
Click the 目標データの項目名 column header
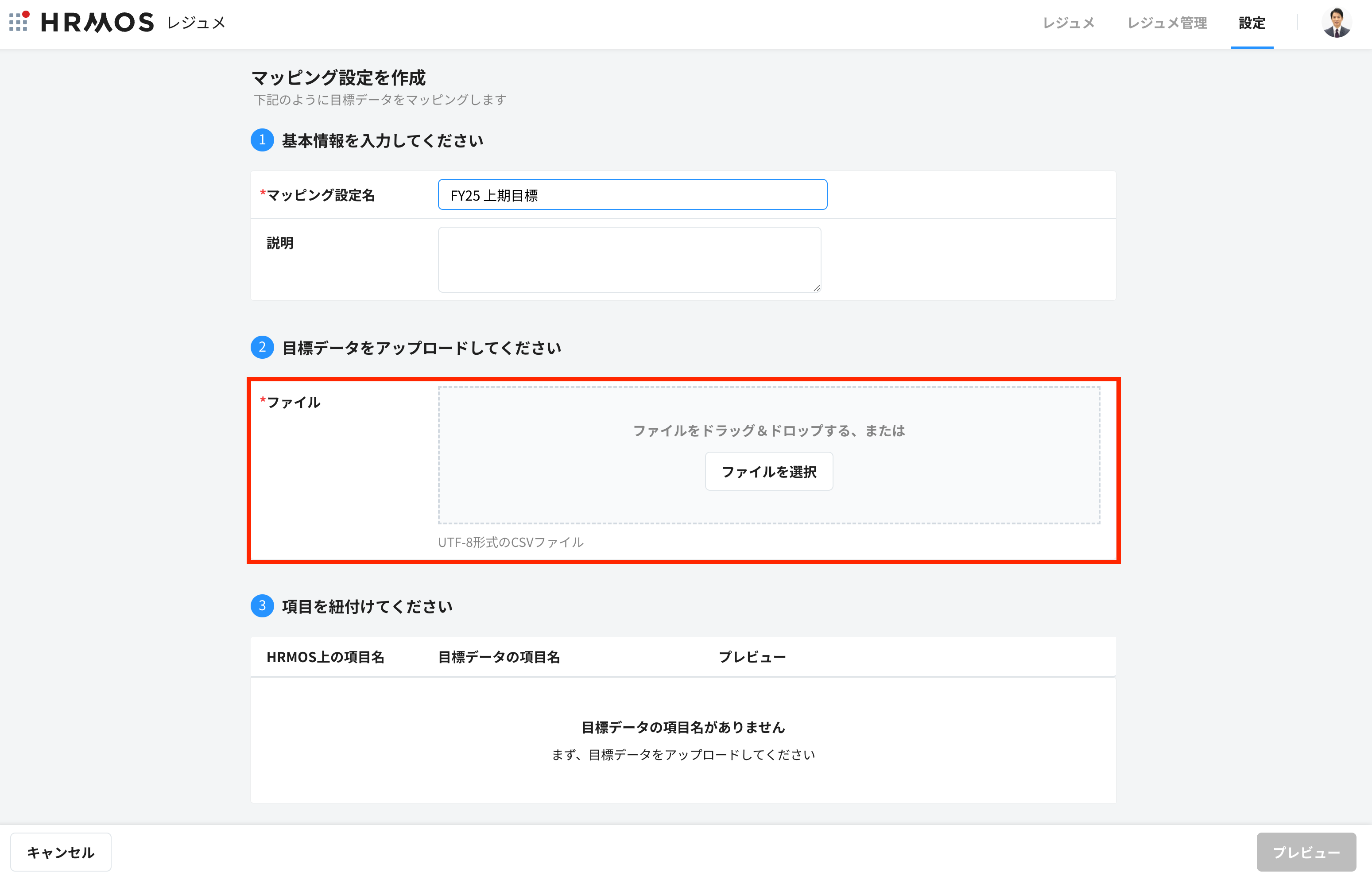click(499, 657)
